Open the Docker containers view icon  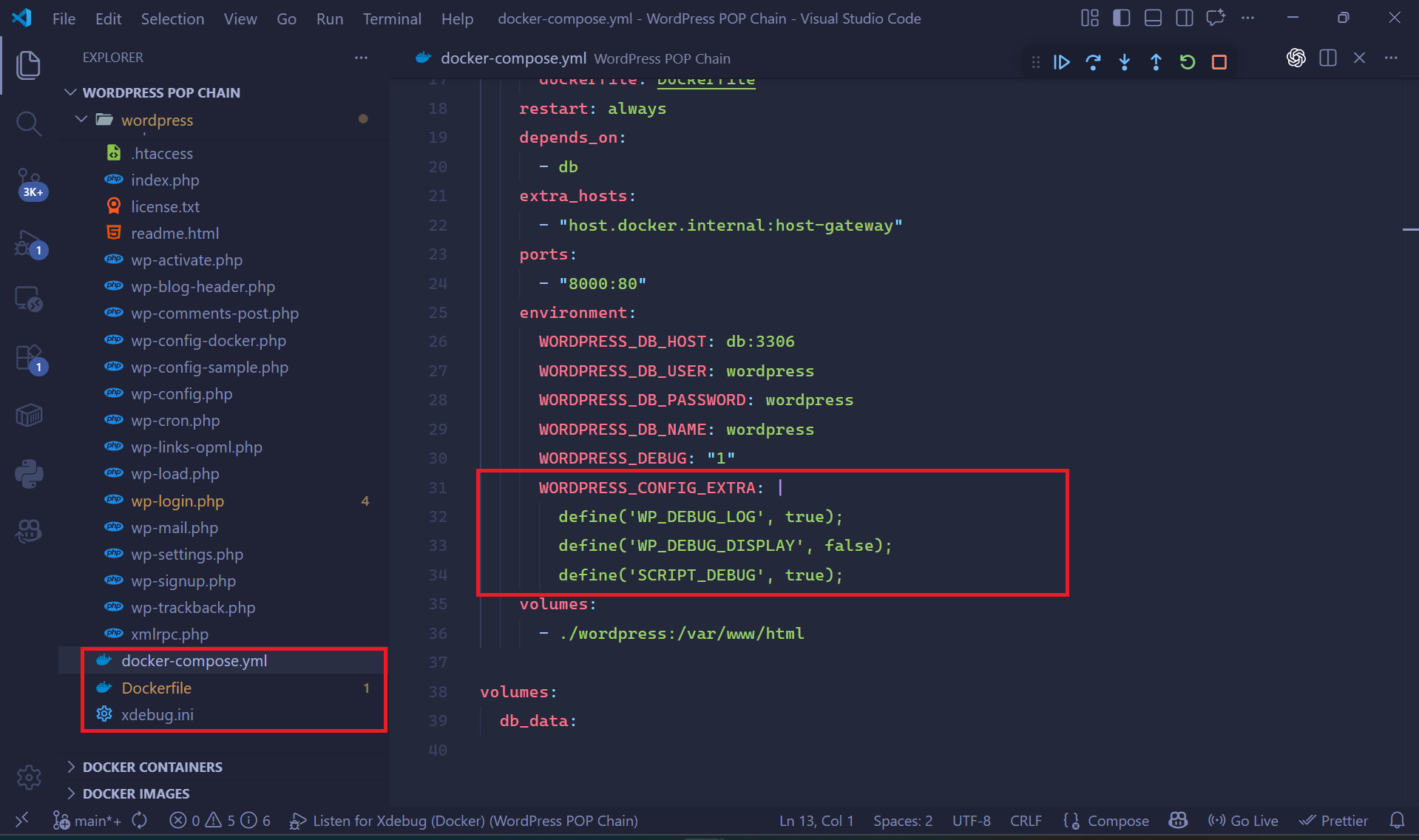pos(28,416)
